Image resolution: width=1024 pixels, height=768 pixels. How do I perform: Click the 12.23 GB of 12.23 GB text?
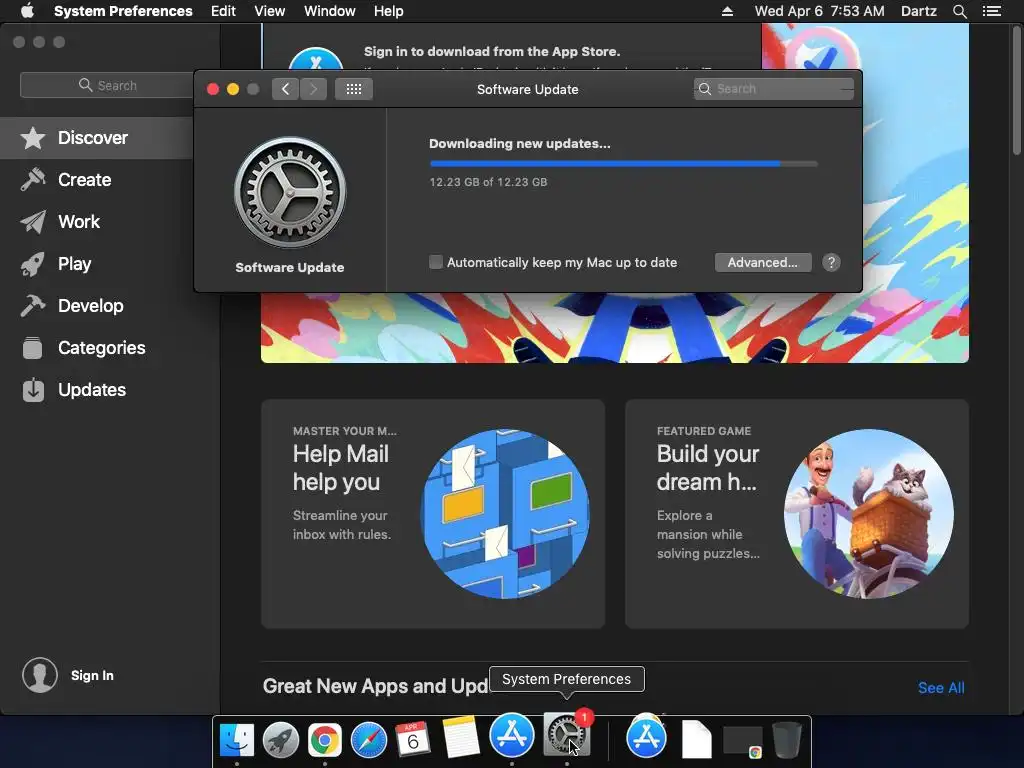(x=488, y=182)
